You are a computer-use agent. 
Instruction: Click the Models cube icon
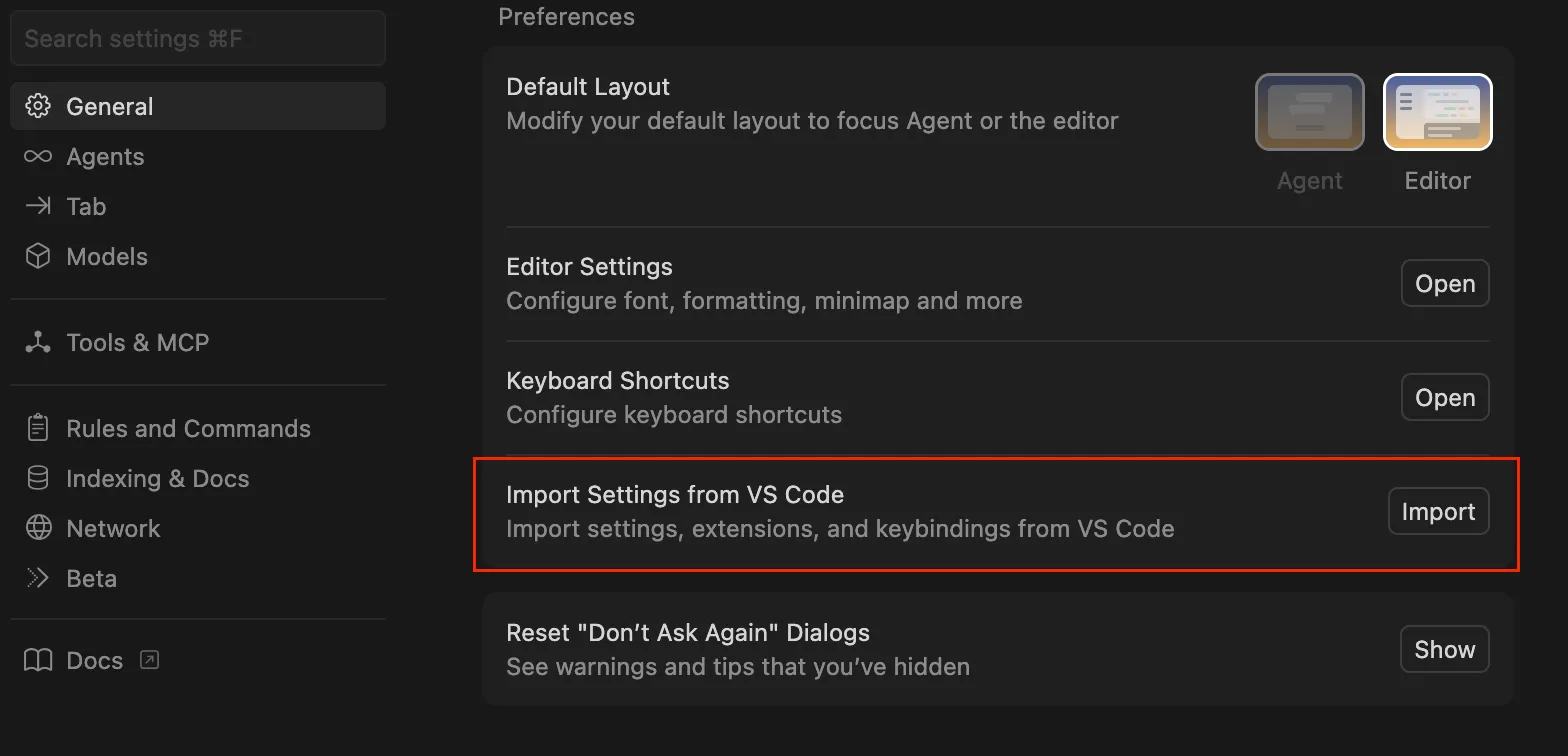[38, 256]
